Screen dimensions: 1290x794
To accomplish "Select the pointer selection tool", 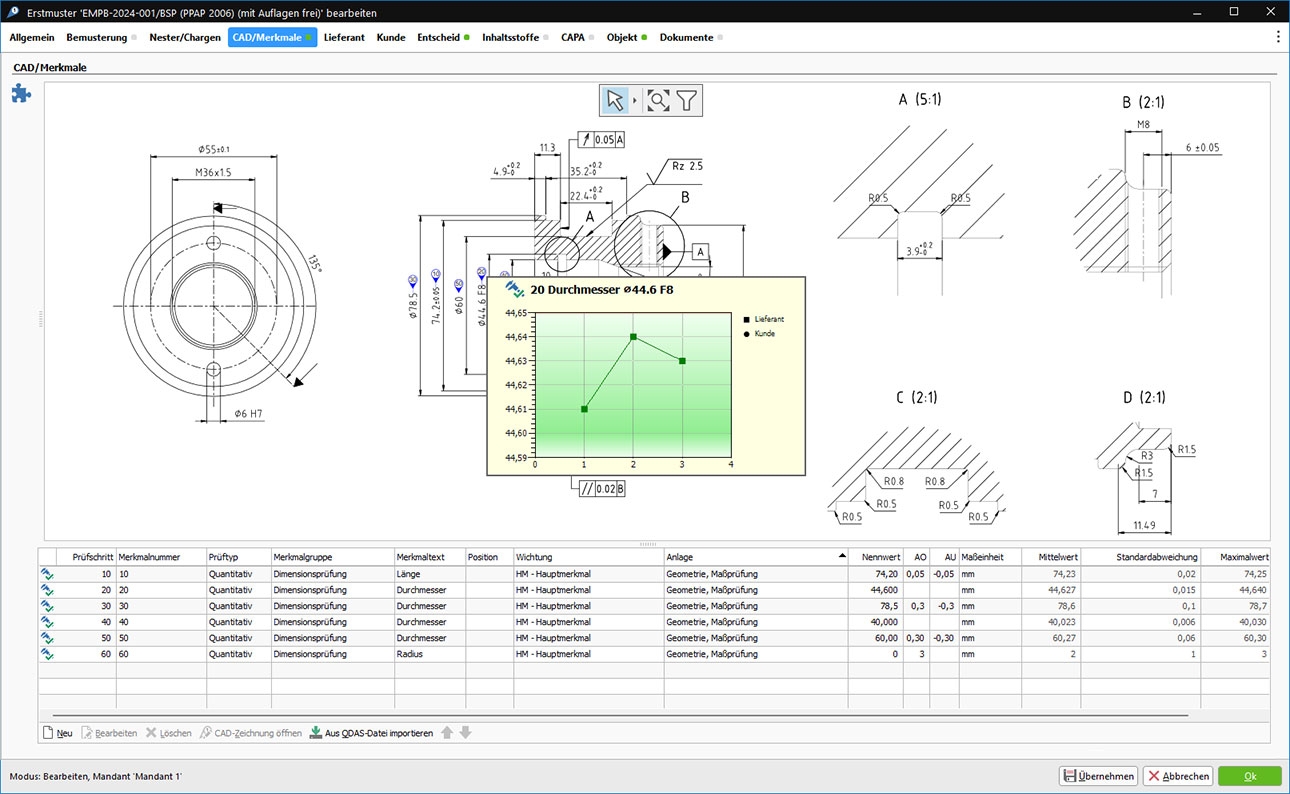I will point(614,100).
